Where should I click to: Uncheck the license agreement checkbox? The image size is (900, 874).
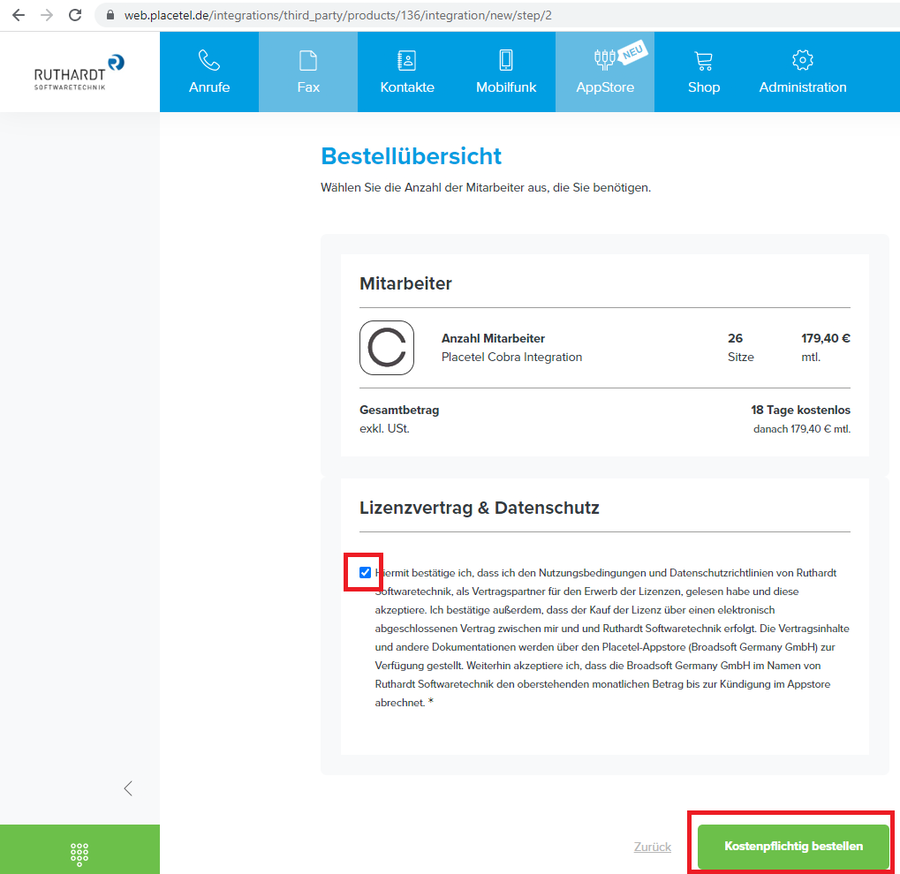[x=365, y=572]
